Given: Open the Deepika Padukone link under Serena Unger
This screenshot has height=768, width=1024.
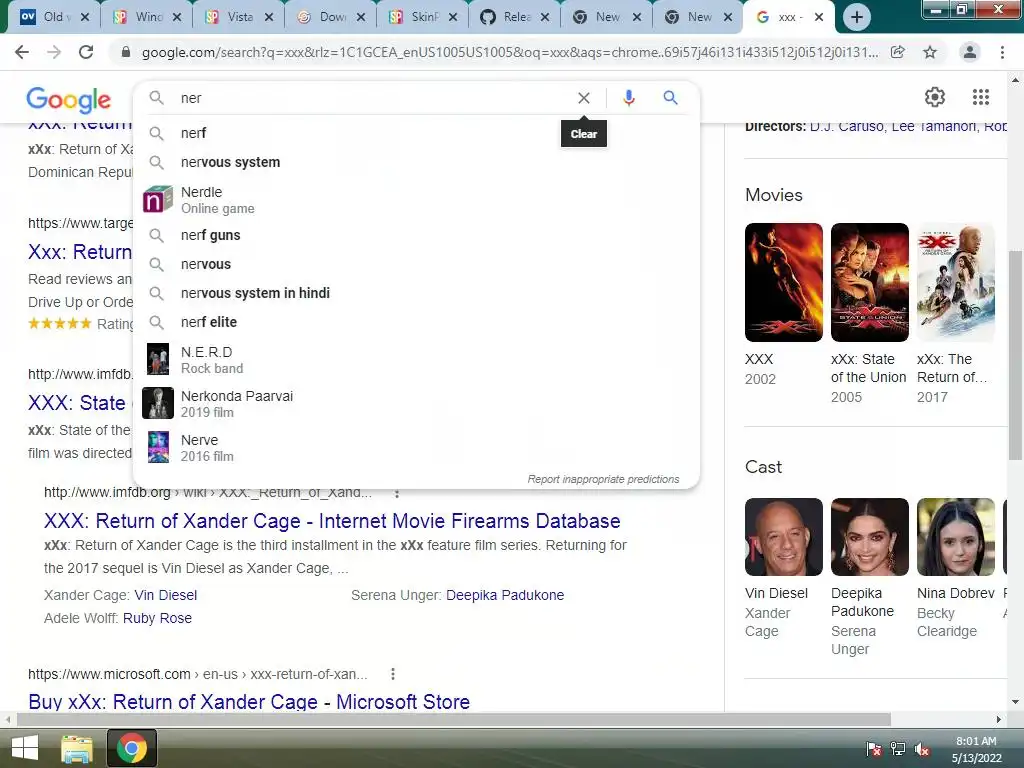Looking at the screenshot, I should tap(505, 595).
